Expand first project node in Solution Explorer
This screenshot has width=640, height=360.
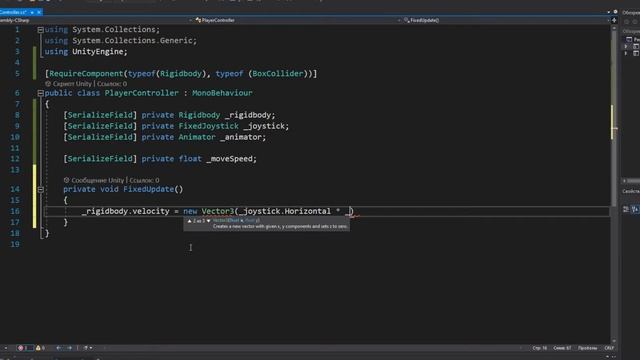click(626, 47)
